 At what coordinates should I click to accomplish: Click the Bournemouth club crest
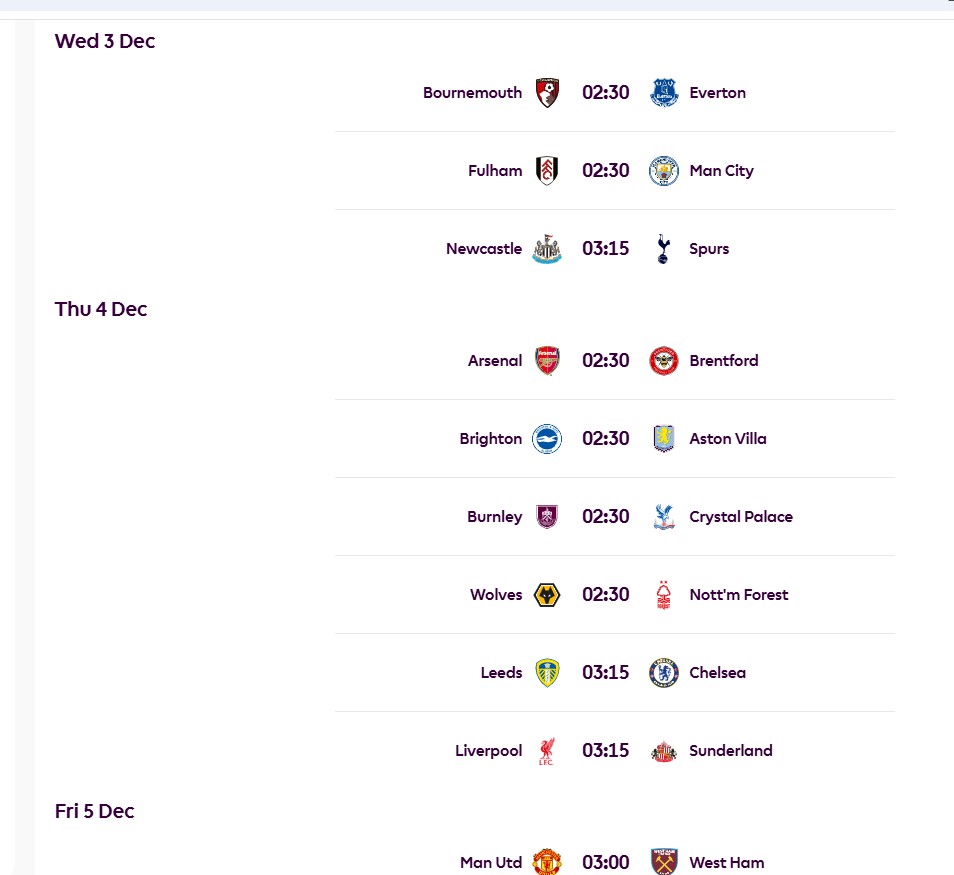547,92
